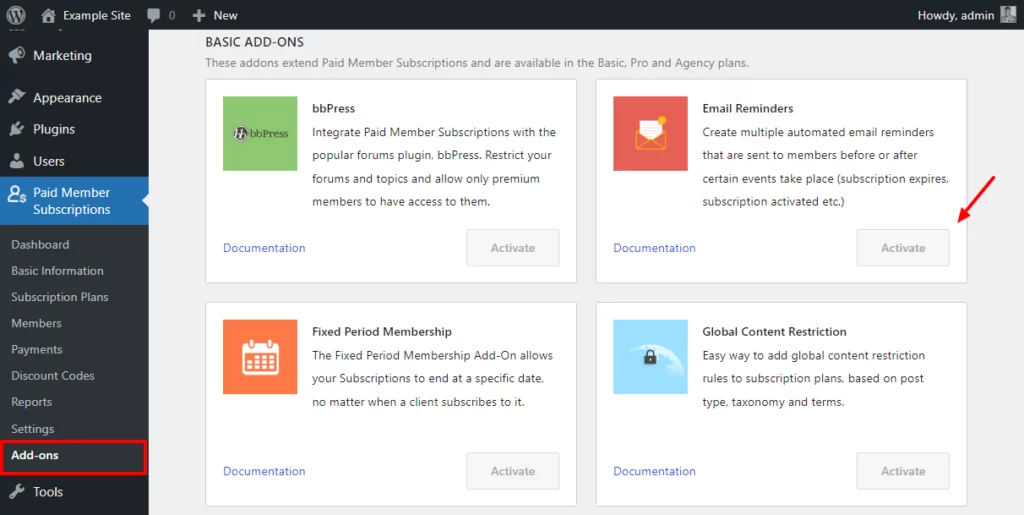Click the bbPress add-on logo
Image resolution: width=1024 pixels, height=515 pixels.
click(x=260, y=133)
